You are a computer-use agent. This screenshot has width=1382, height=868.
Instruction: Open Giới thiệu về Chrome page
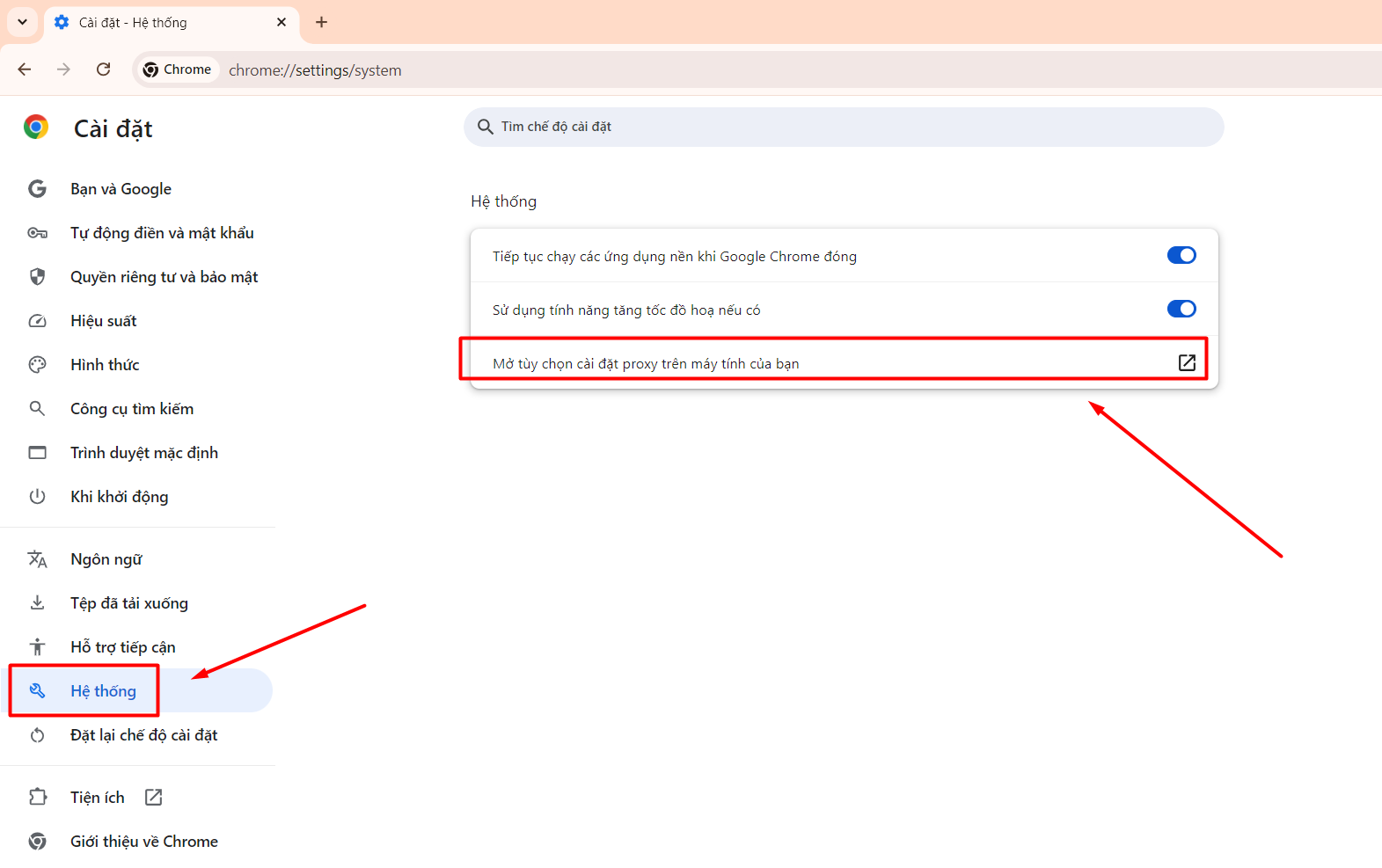tap(145, 842)
